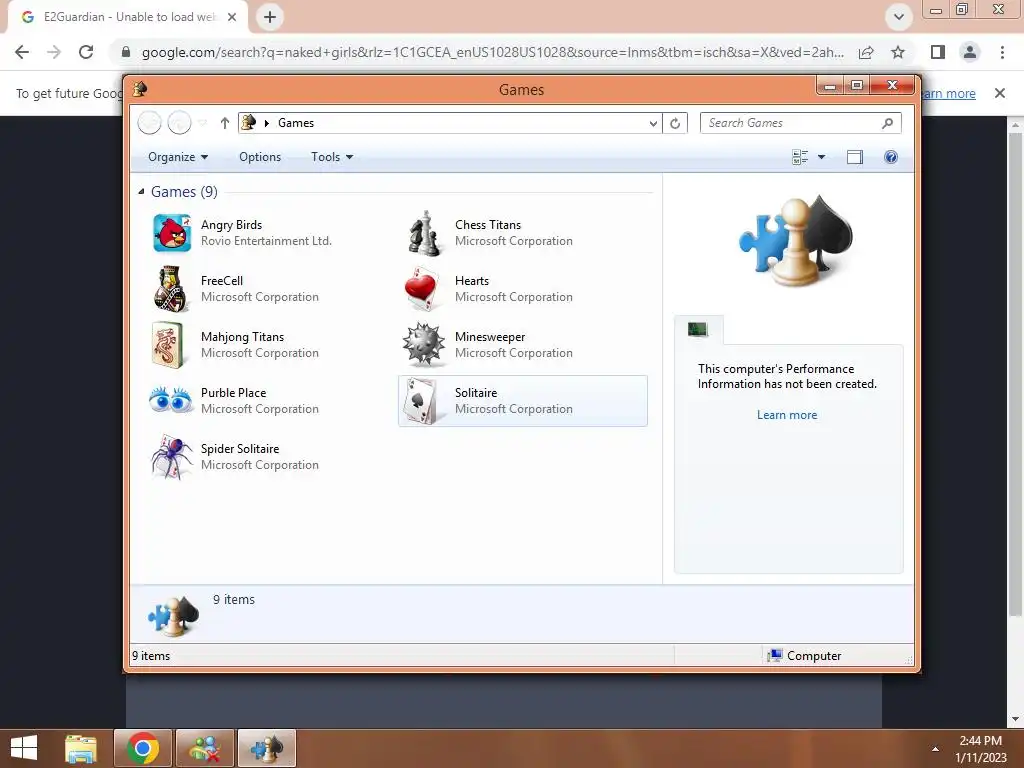Click the Games Explorer help icon
The width and height of the screenshot is (1024, 768).
[890, 157]
